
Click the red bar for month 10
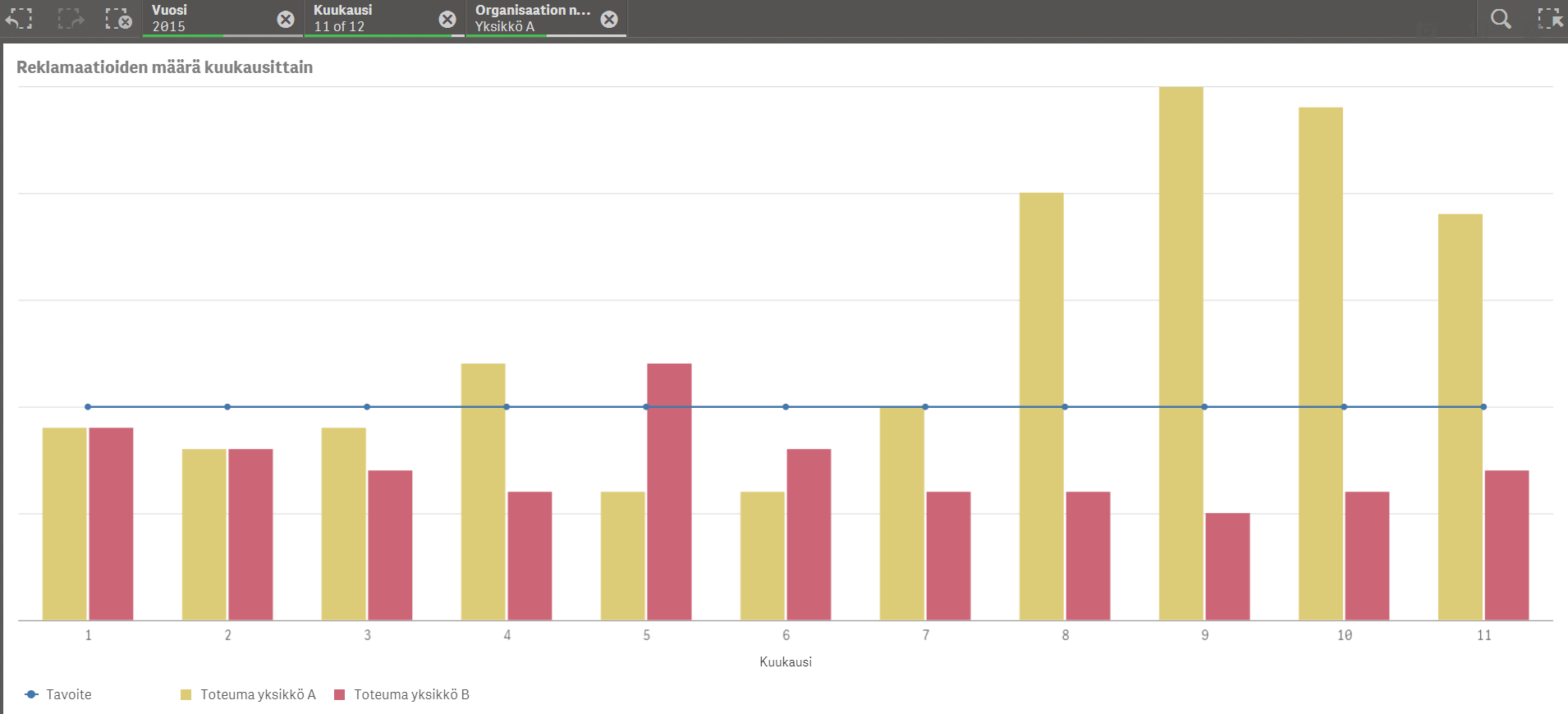coord(1367,556)
